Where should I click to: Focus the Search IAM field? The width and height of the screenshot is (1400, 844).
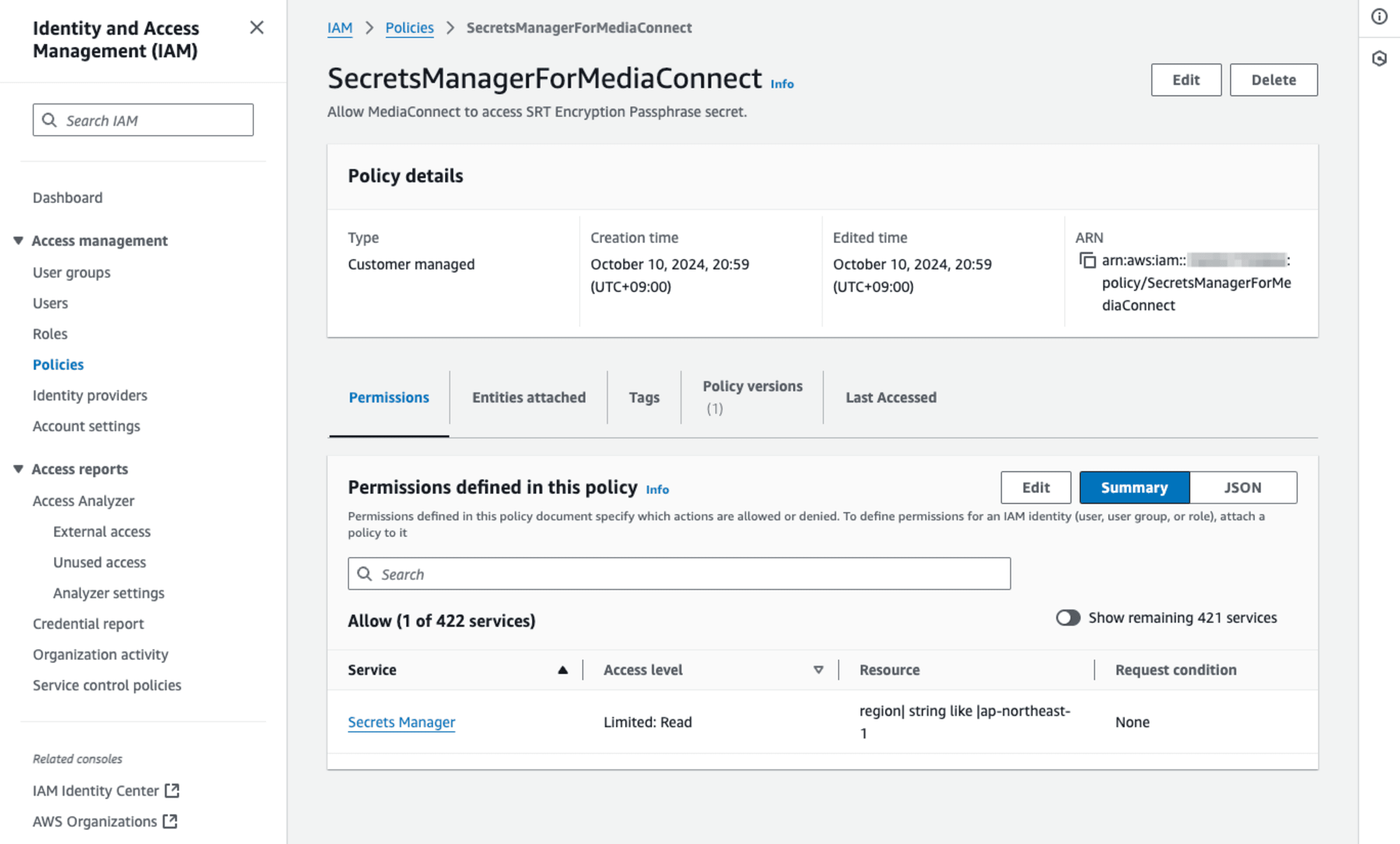(x=143, y=120)
